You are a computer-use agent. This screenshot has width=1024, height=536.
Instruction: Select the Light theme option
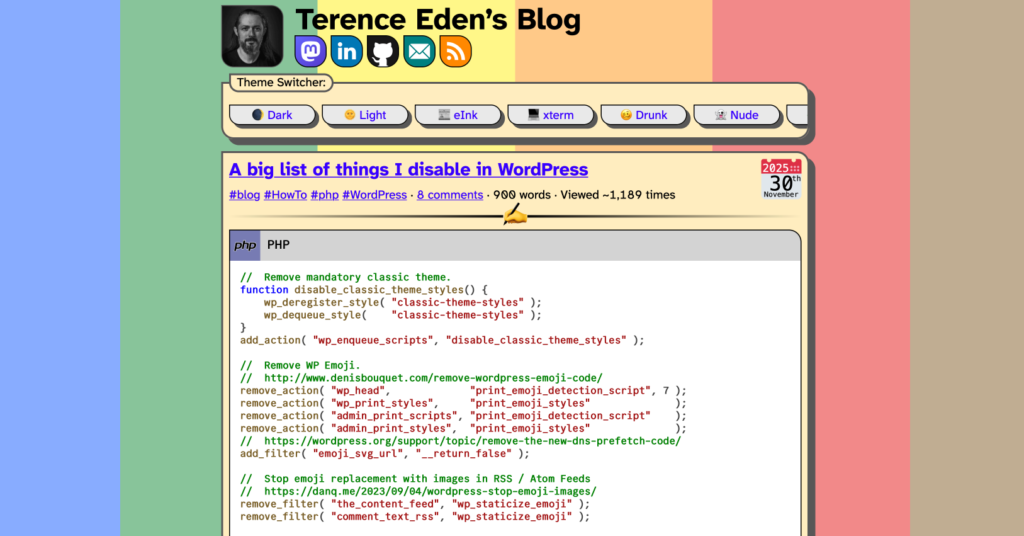pyautogui.click(x=365, y=115)
